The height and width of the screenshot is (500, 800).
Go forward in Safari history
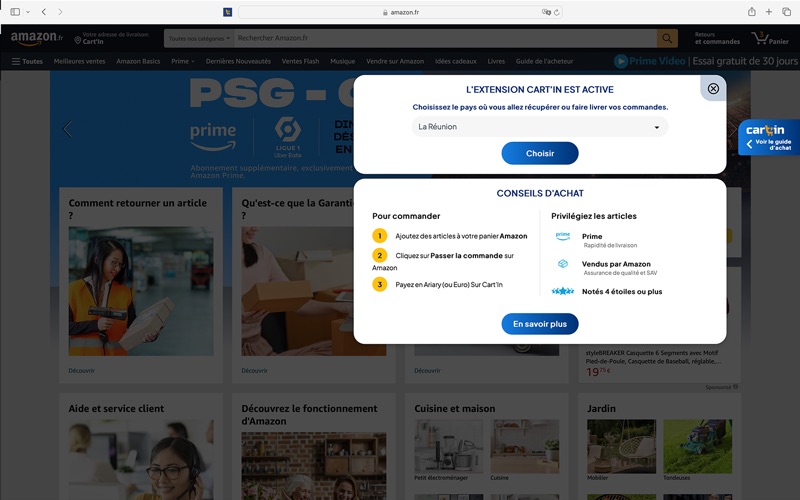coord(60,12)
